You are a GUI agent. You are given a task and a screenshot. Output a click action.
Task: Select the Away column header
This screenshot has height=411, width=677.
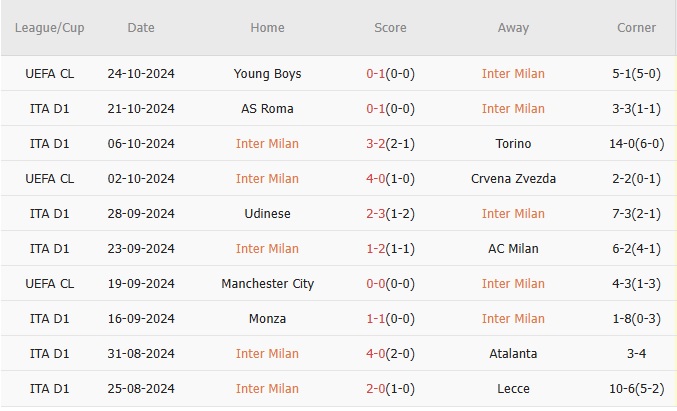513,28
